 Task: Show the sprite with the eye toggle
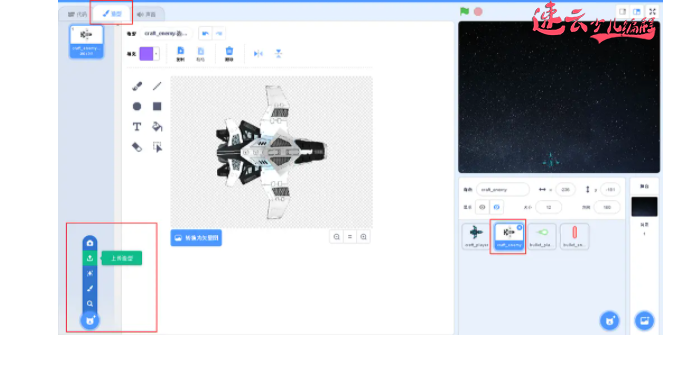482,207
